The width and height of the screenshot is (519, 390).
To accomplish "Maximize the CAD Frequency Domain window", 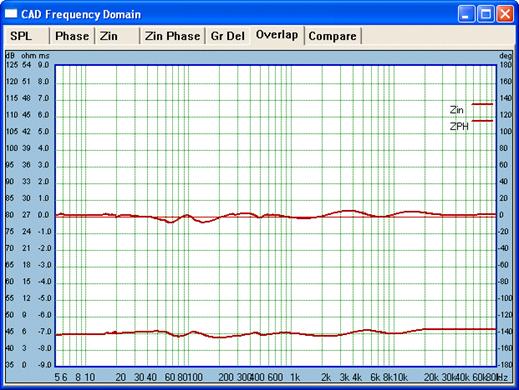I will tap(485, 14).
